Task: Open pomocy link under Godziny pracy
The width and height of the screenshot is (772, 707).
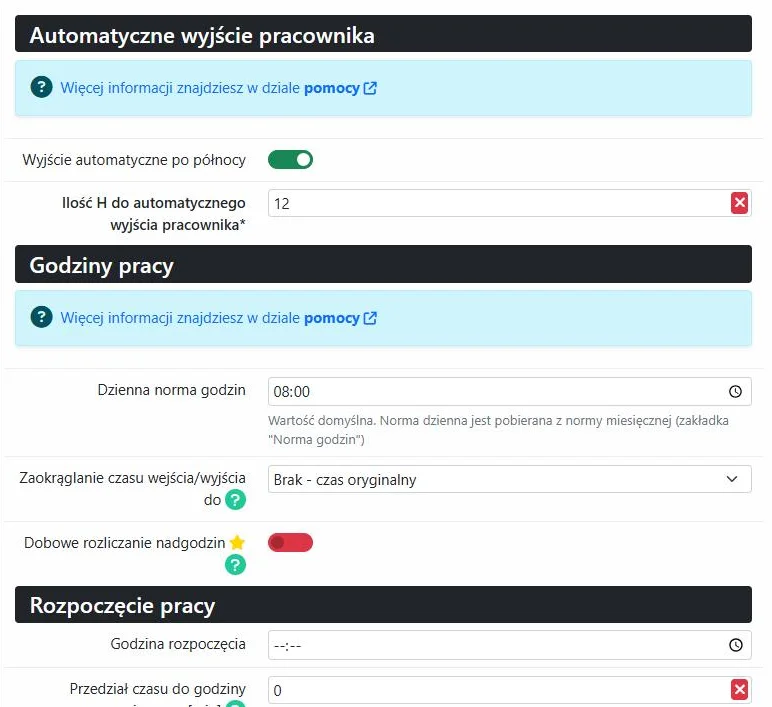Action: coord(332,318)
